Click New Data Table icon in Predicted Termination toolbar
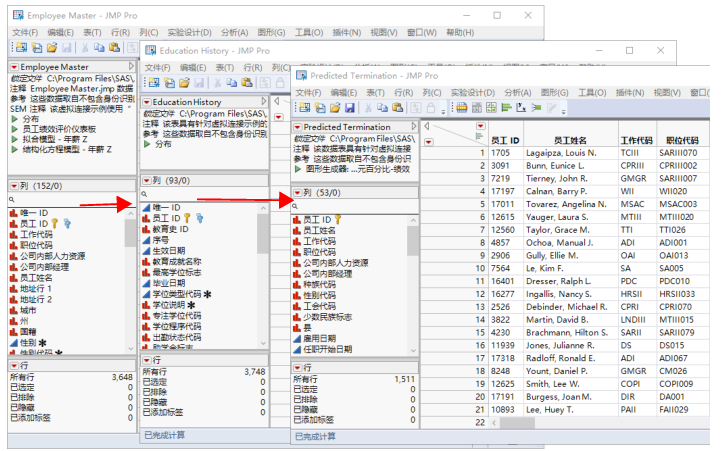Screen dimensions: 723x451 coord(305,108)
